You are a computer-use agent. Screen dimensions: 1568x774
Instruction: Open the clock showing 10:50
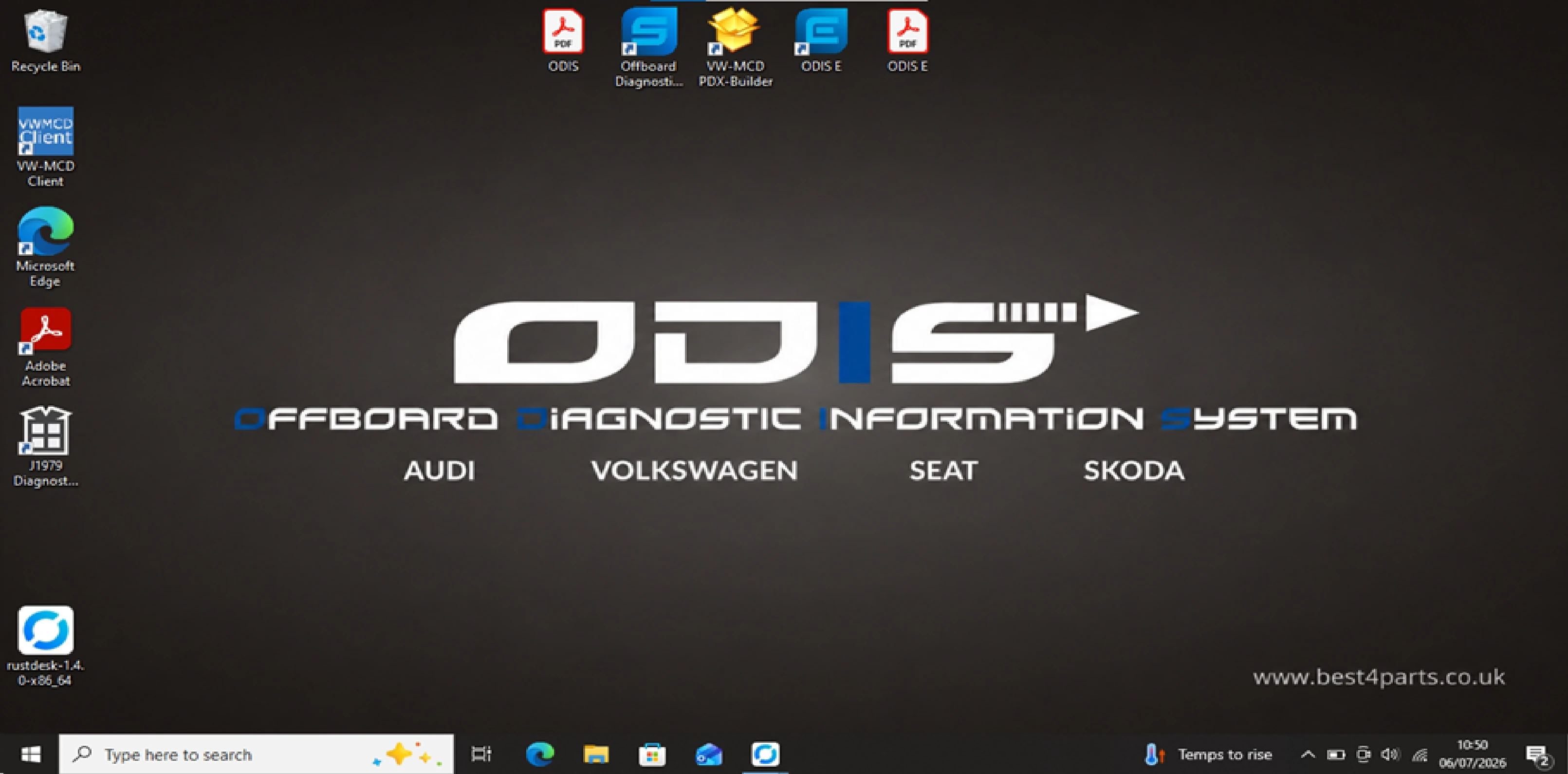pos(1473,754)
